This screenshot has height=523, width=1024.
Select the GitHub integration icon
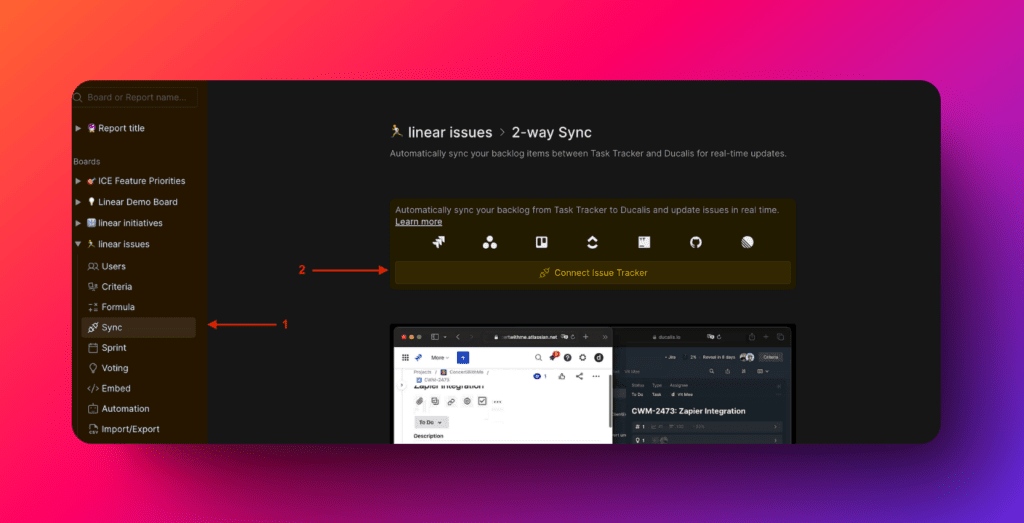(696, 243)
